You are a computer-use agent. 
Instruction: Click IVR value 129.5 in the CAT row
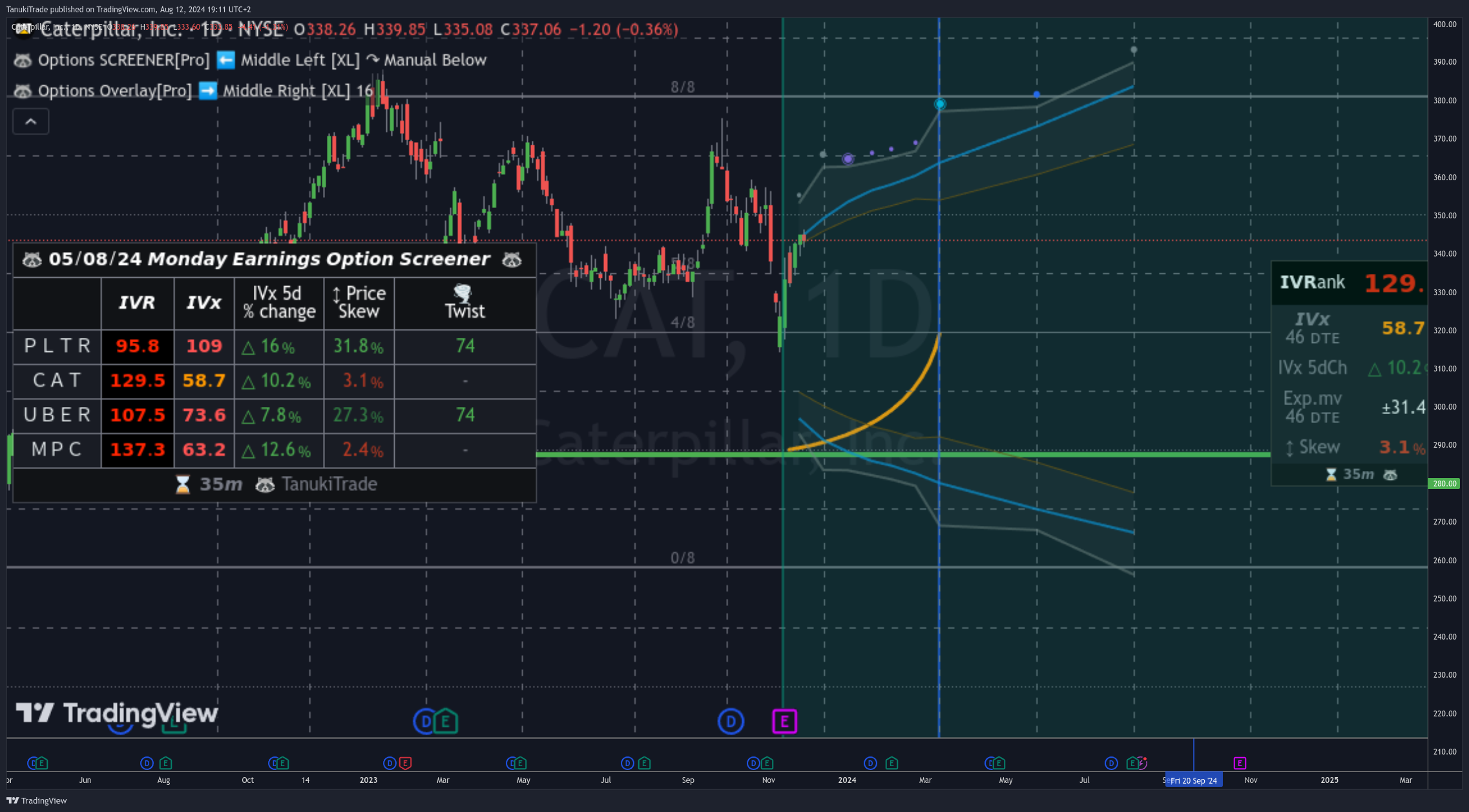(138, 380)
